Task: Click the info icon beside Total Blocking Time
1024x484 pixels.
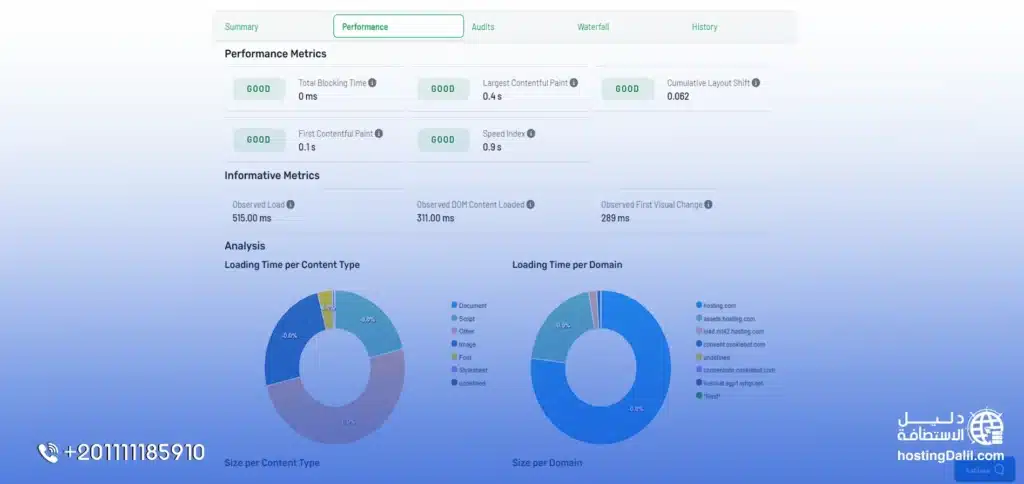Action: (x=373, y=83)
